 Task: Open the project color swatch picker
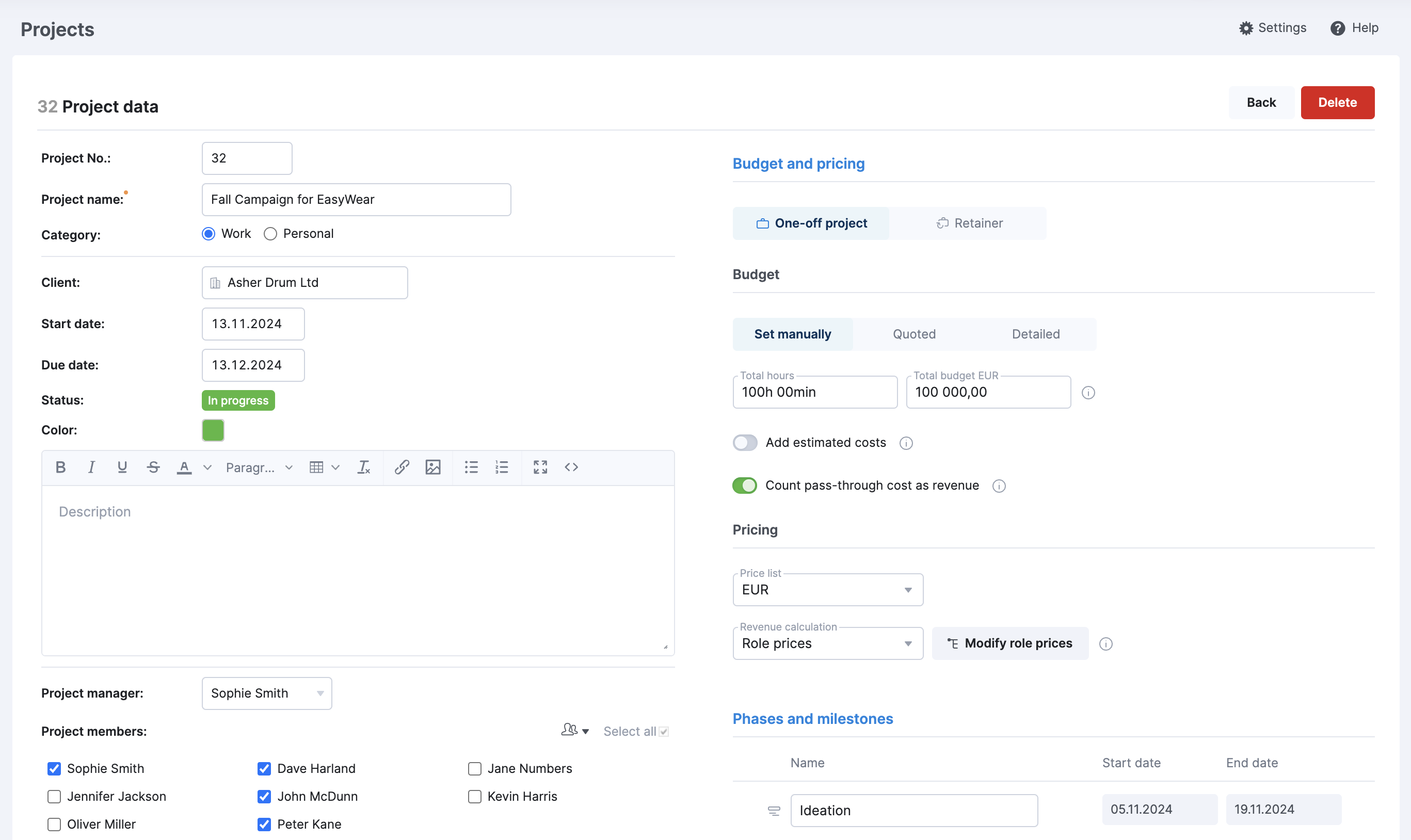tap(213, 430)
